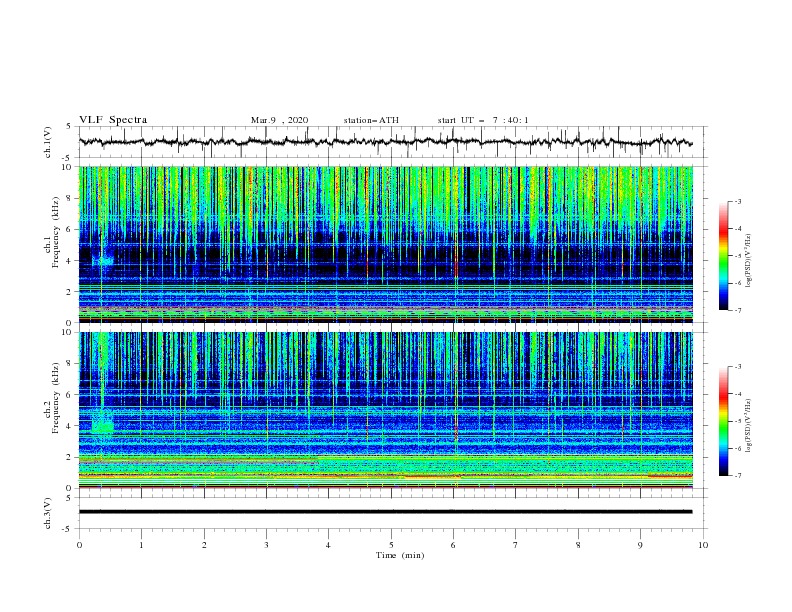Click the '10' tick on time axis
This screenshot has width=792, height=612.
(x=703, y=545)
